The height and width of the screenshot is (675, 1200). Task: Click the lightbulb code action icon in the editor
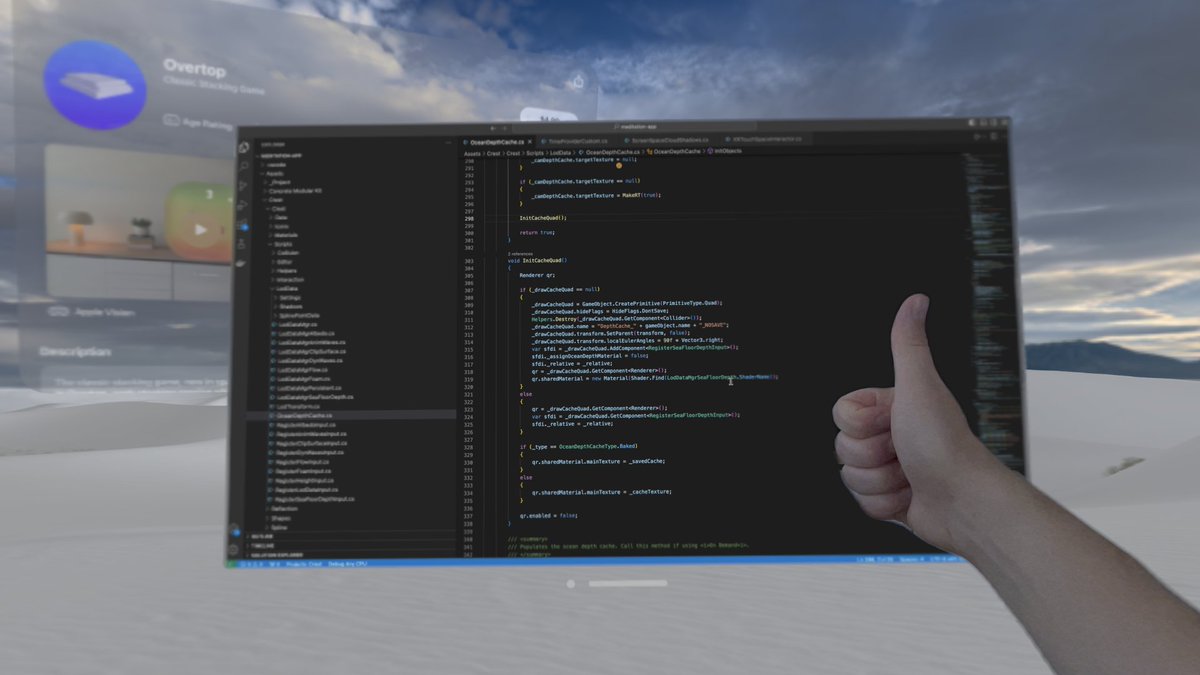point(619,164)
